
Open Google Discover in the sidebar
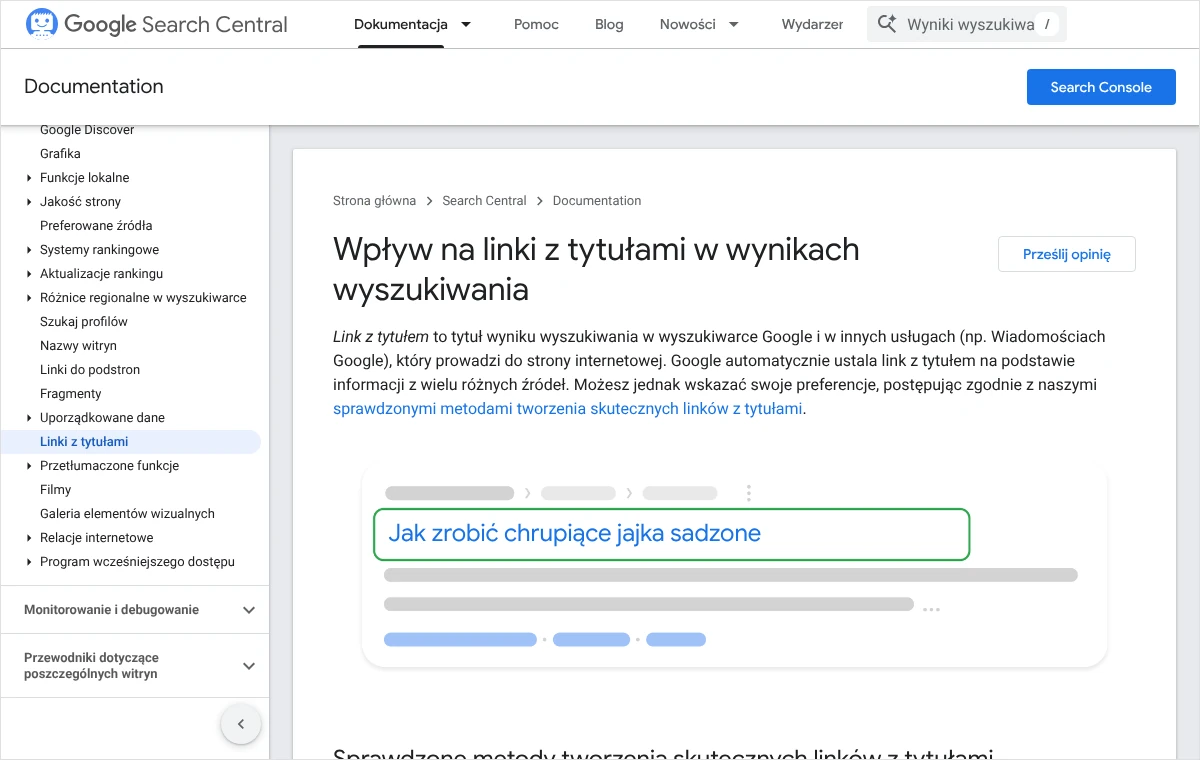tap(87, 130)
